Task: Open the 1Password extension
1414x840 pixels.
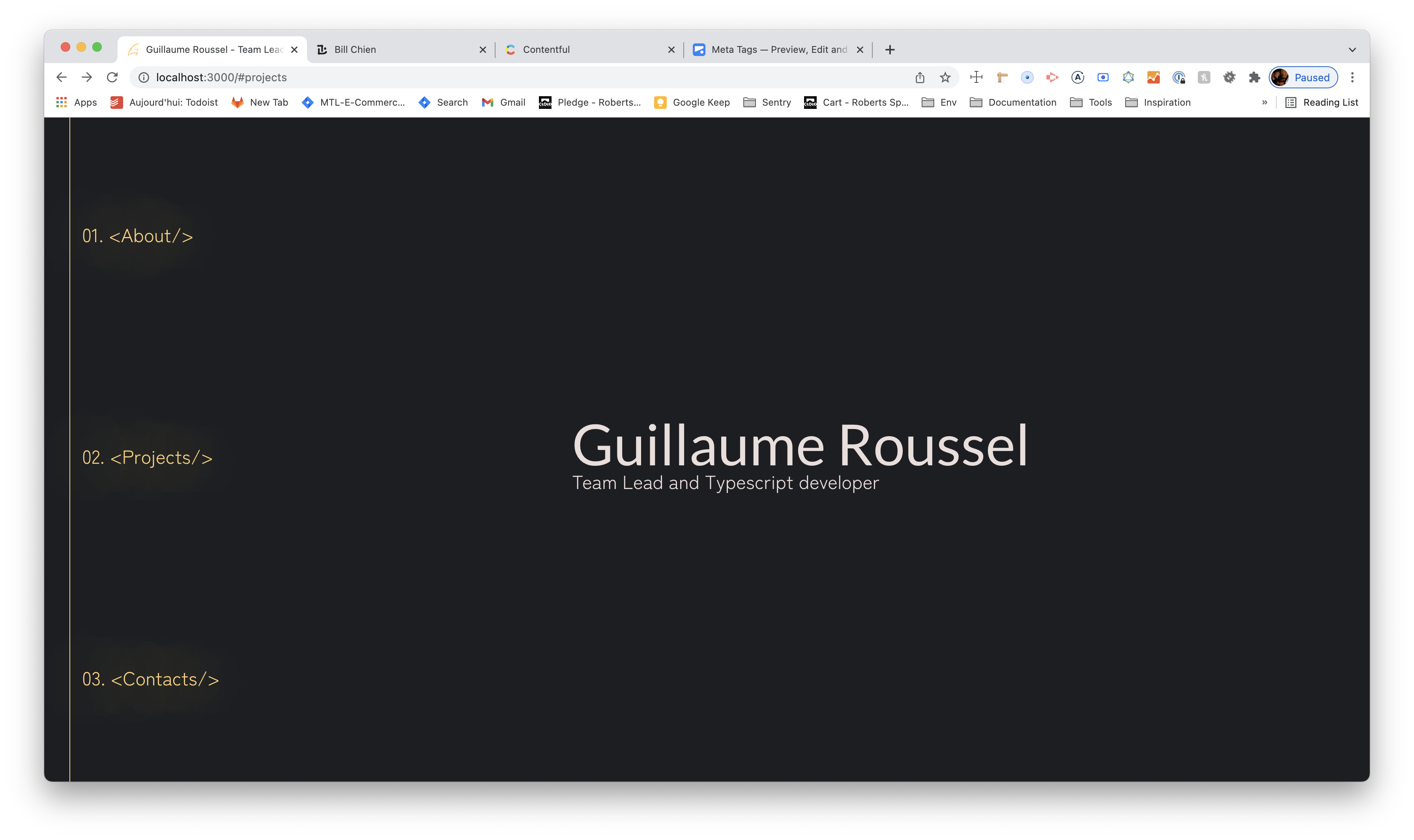Action: [x=1179, y=77]
